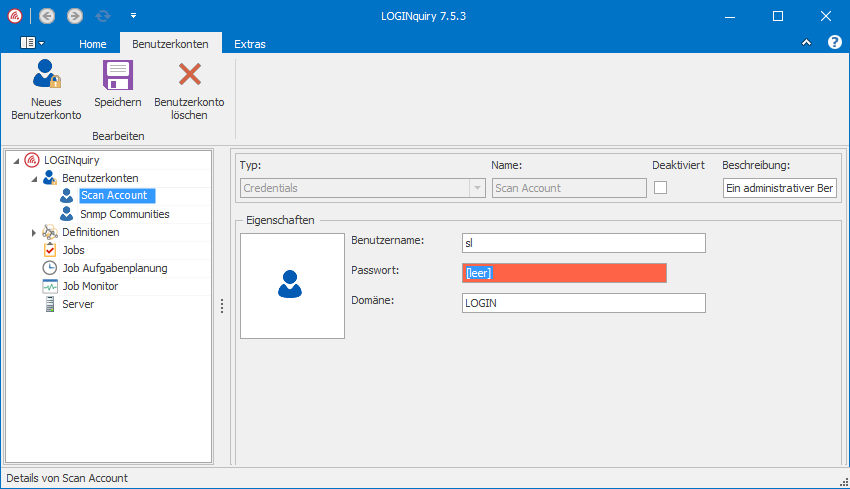This screenshot has width=850, height=489.
Task: Click Benutzerkonto löschen red X icon
Action: (190, 74)
